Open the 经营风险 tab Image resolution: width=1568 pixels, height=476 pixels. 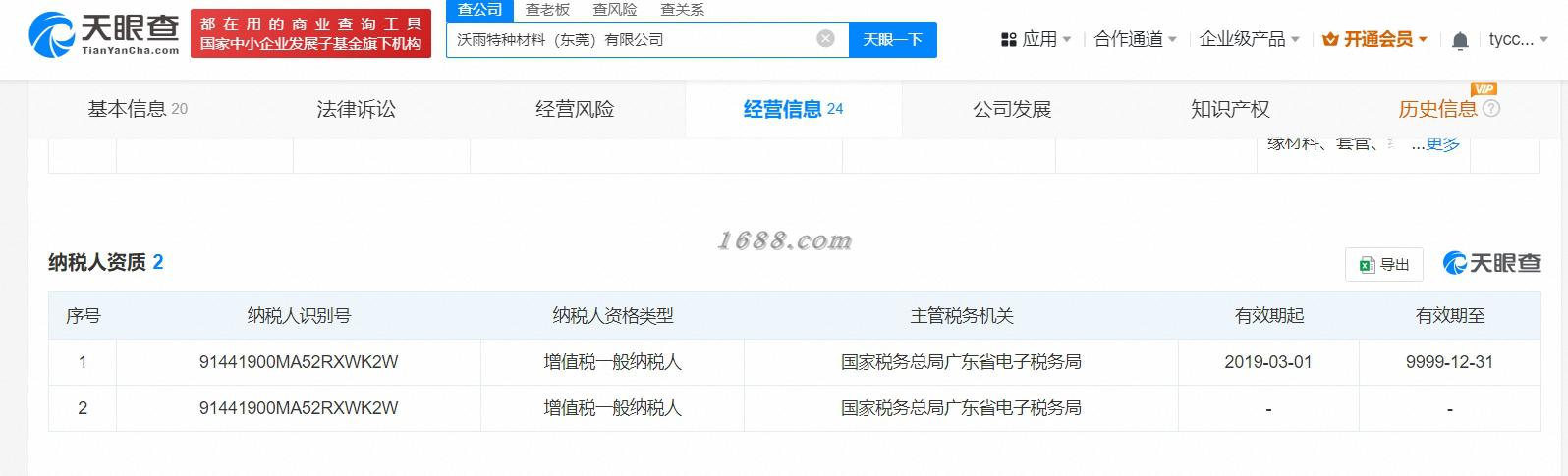[x=575, y=109]
